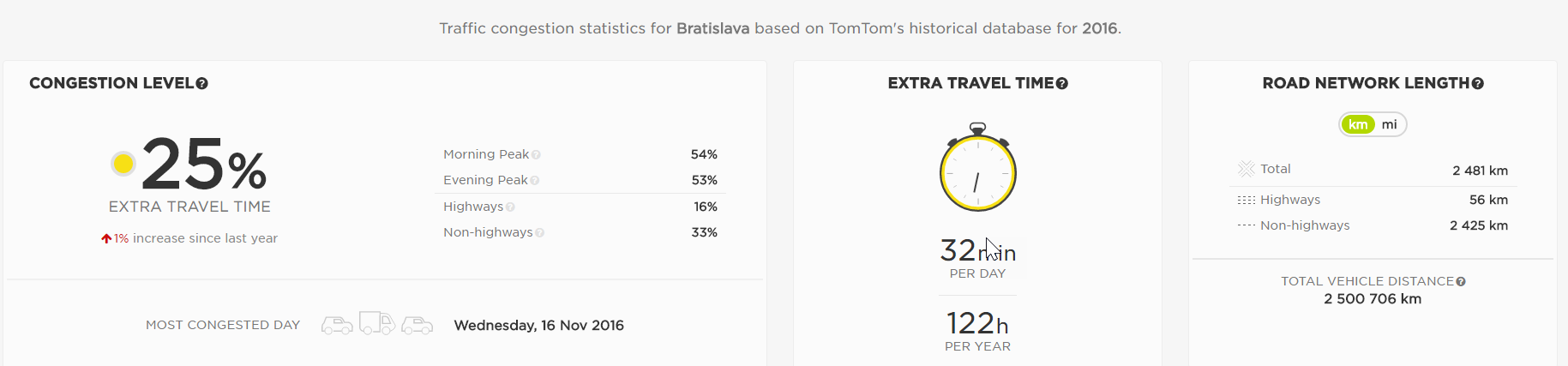
Task: Click the Congestion Level help icon
Action: click(202, 84)
